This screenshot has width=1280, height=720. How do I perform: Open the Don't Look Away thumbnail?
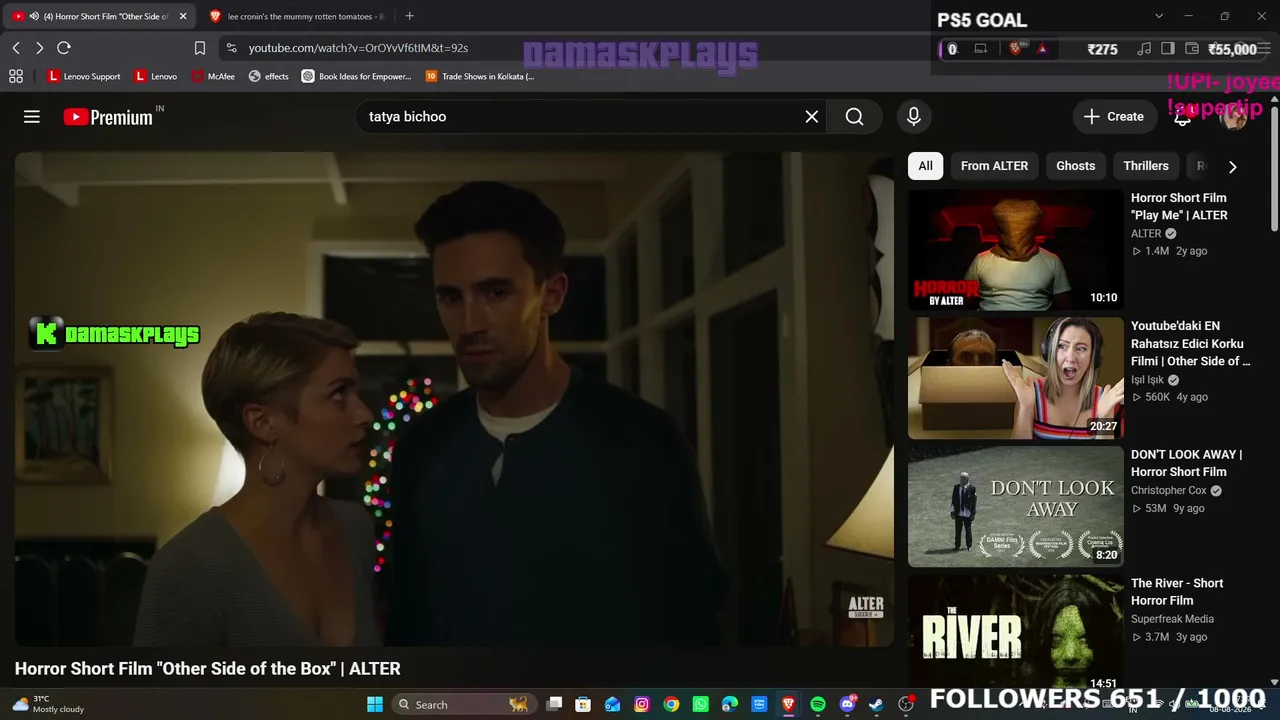[1015, 507]
